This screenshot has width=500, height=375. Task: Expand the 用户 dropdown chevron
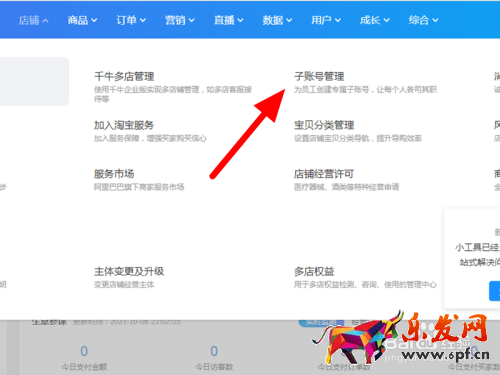pyautogui.click(x=338, y=21)
